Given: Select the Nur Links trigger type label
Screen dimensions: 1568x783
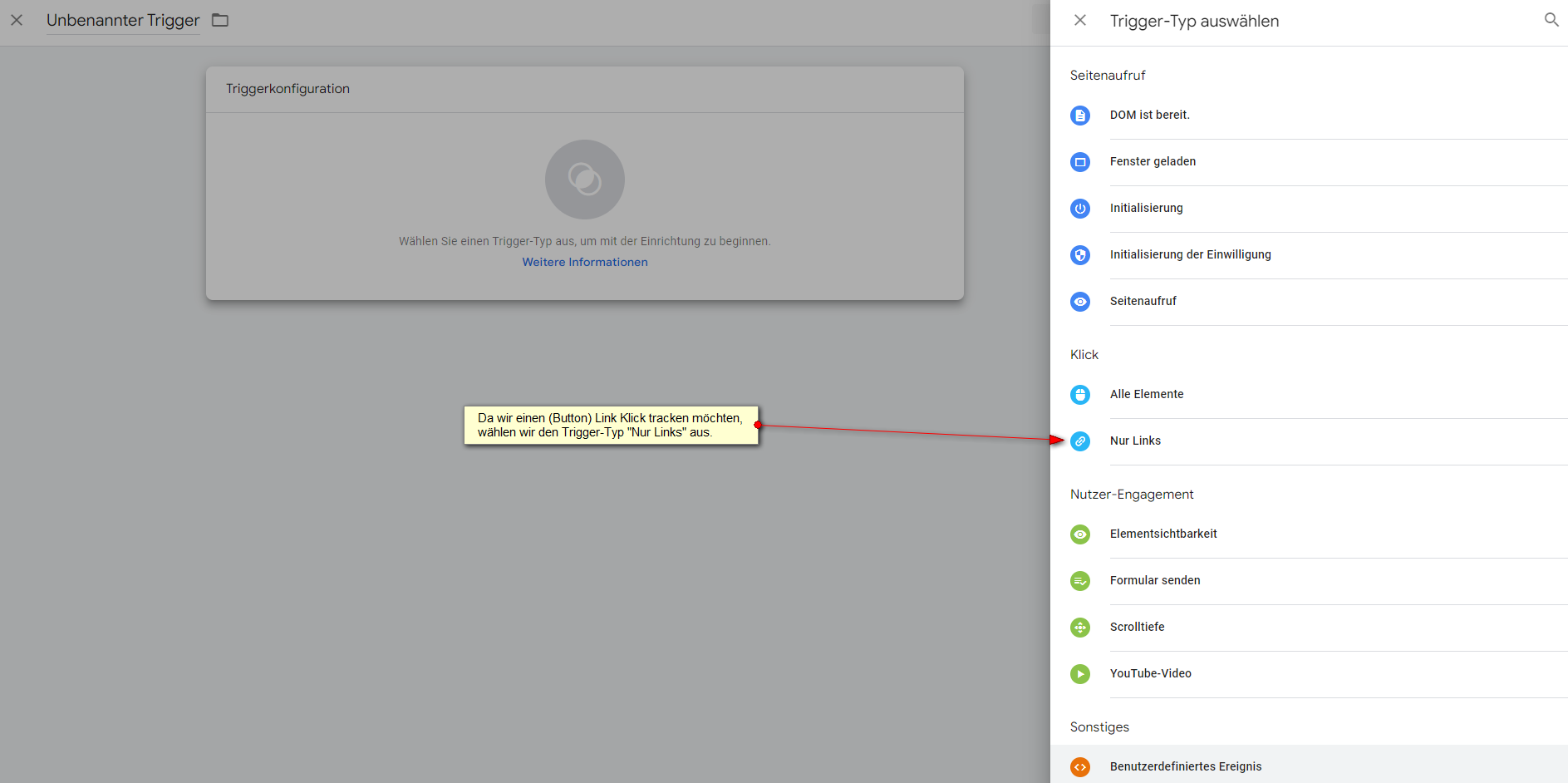Looking at the screenshot, I should 1135,441.
